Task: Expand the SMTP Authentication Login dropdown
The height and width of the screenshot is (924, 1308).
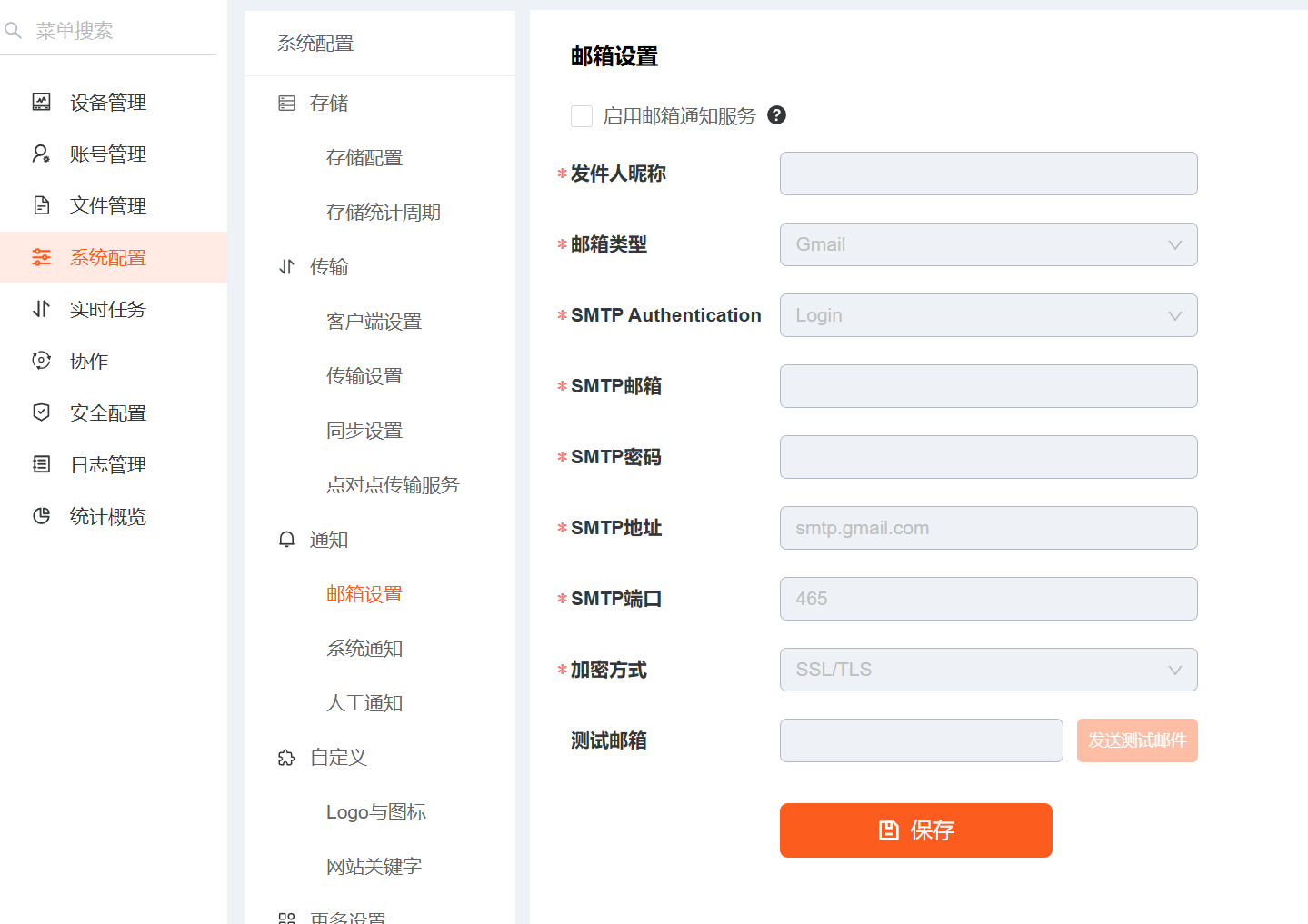Action: (x=988, y=315)
